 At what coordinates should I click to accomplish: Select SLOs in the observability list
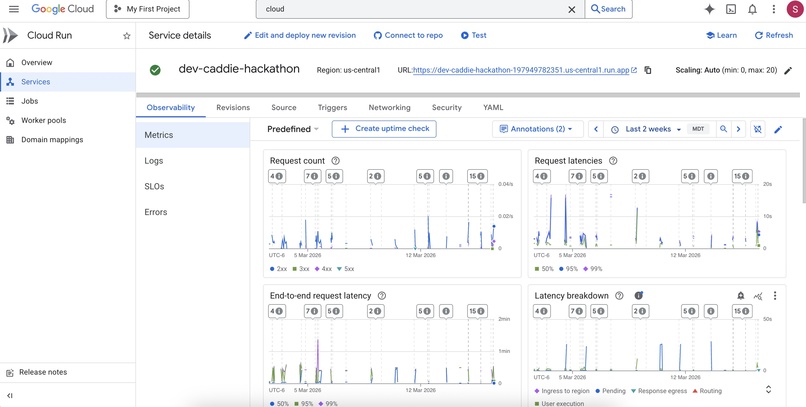tap(193, 187)
